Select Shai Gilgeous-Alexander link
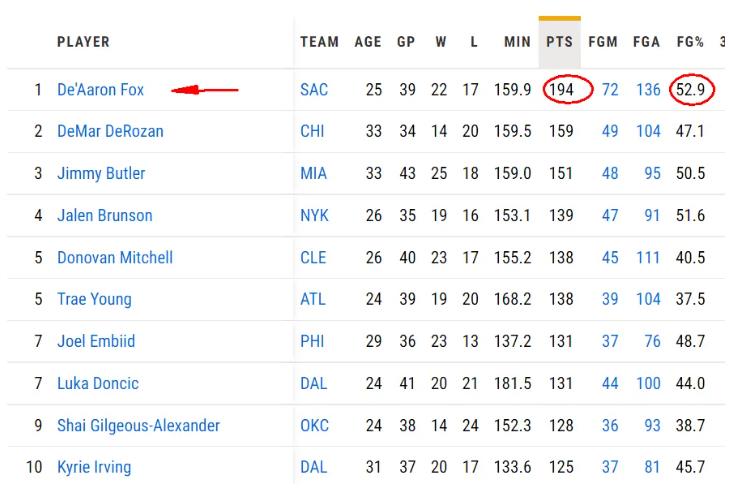The image size is (729, 493). 138,426
